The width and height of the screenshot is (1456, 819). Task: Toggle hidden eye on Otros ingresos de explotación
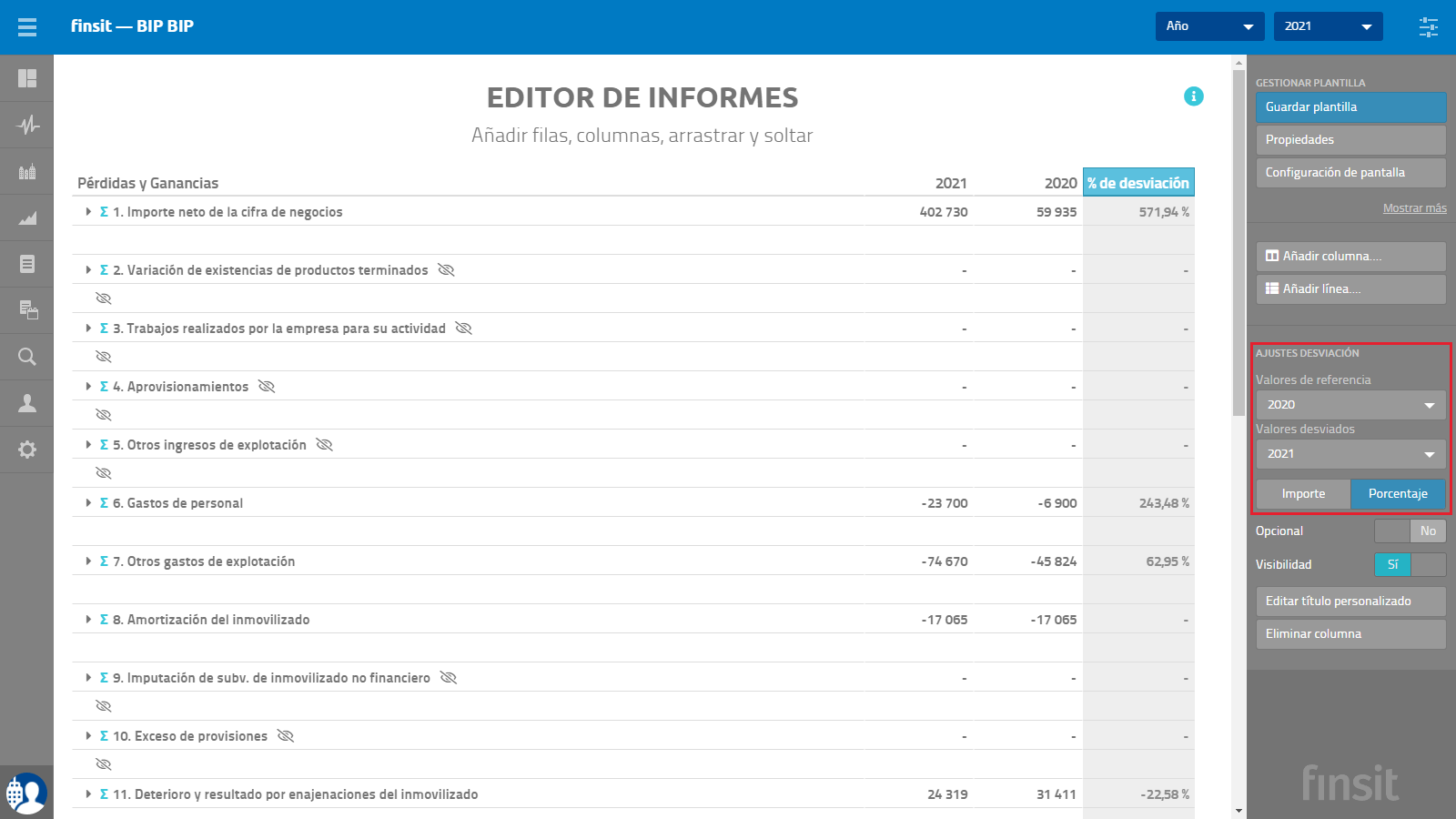(x=325, y=445)
